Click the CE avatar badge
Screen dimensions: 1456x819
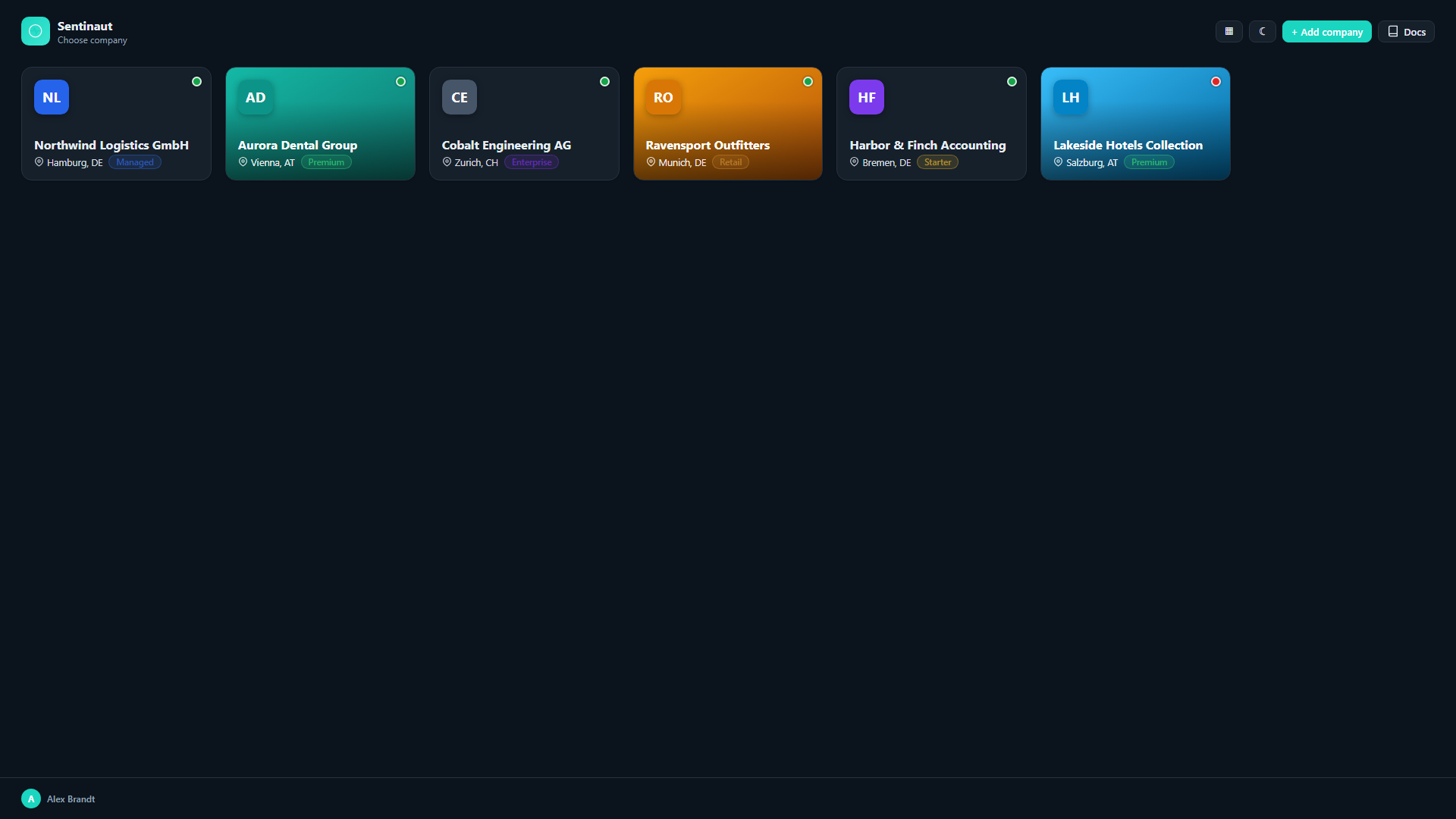460,97
